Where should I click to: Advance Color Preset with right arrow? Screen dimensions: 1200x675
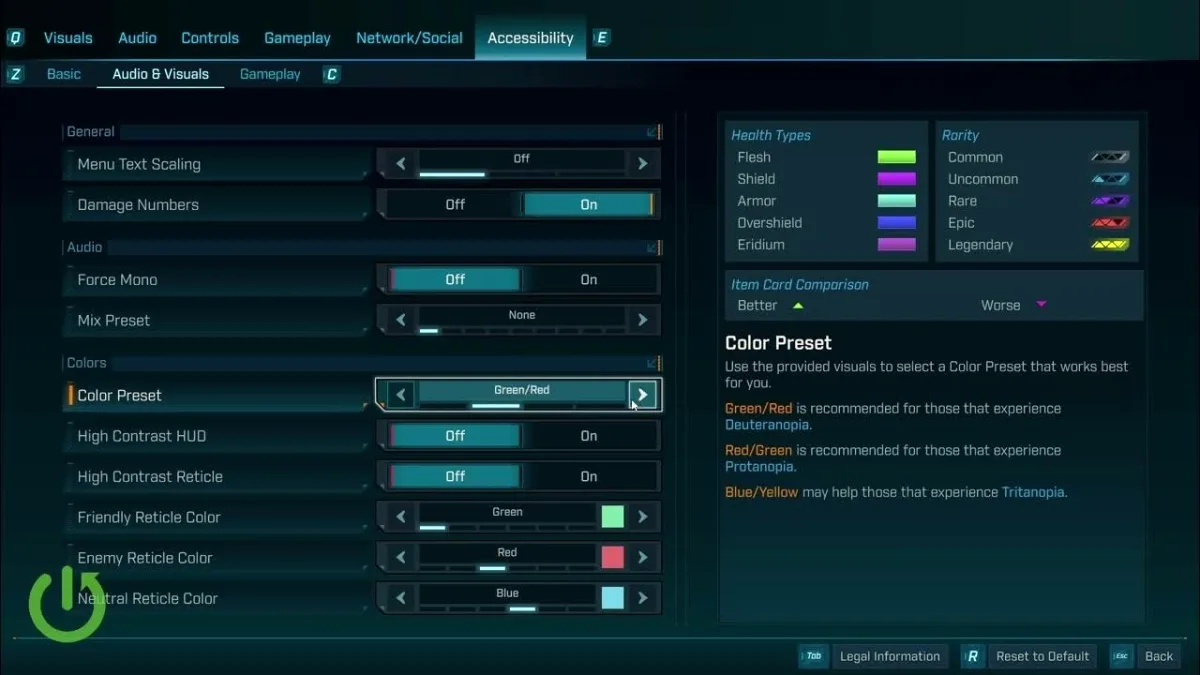pyautogui.click(x=642, y=395)
